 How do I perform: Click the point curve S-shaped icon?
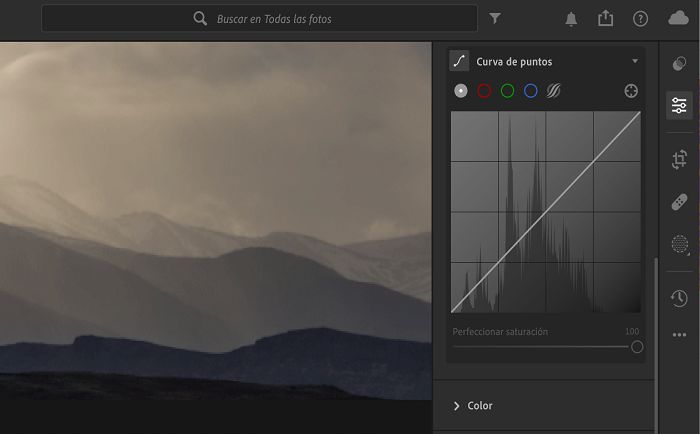459,61
